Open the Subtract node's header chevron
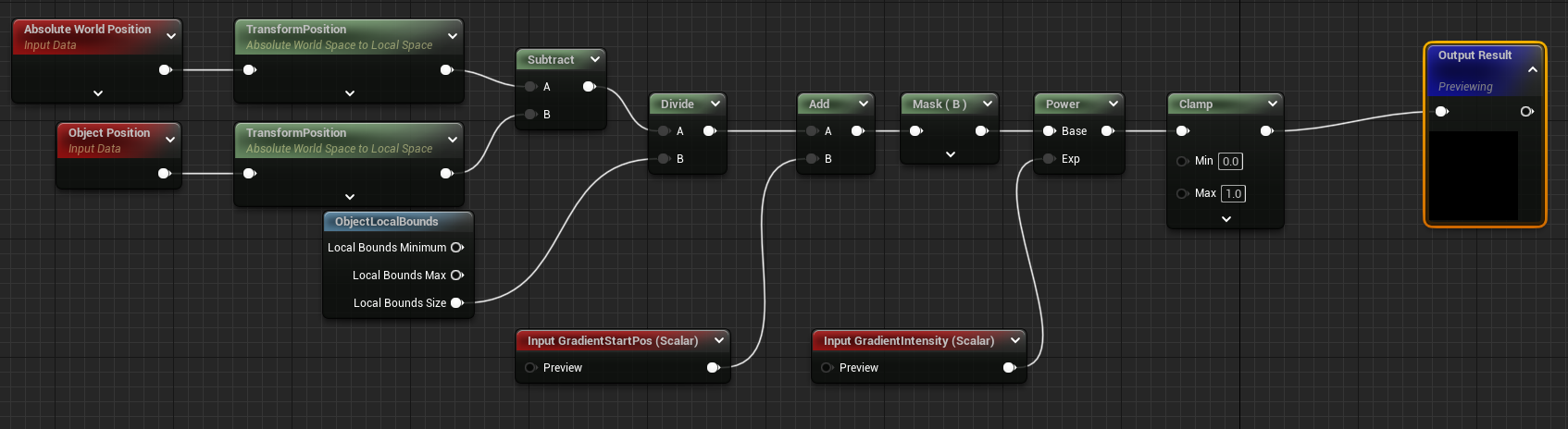 pyautogui.click(x=595, y=59)
